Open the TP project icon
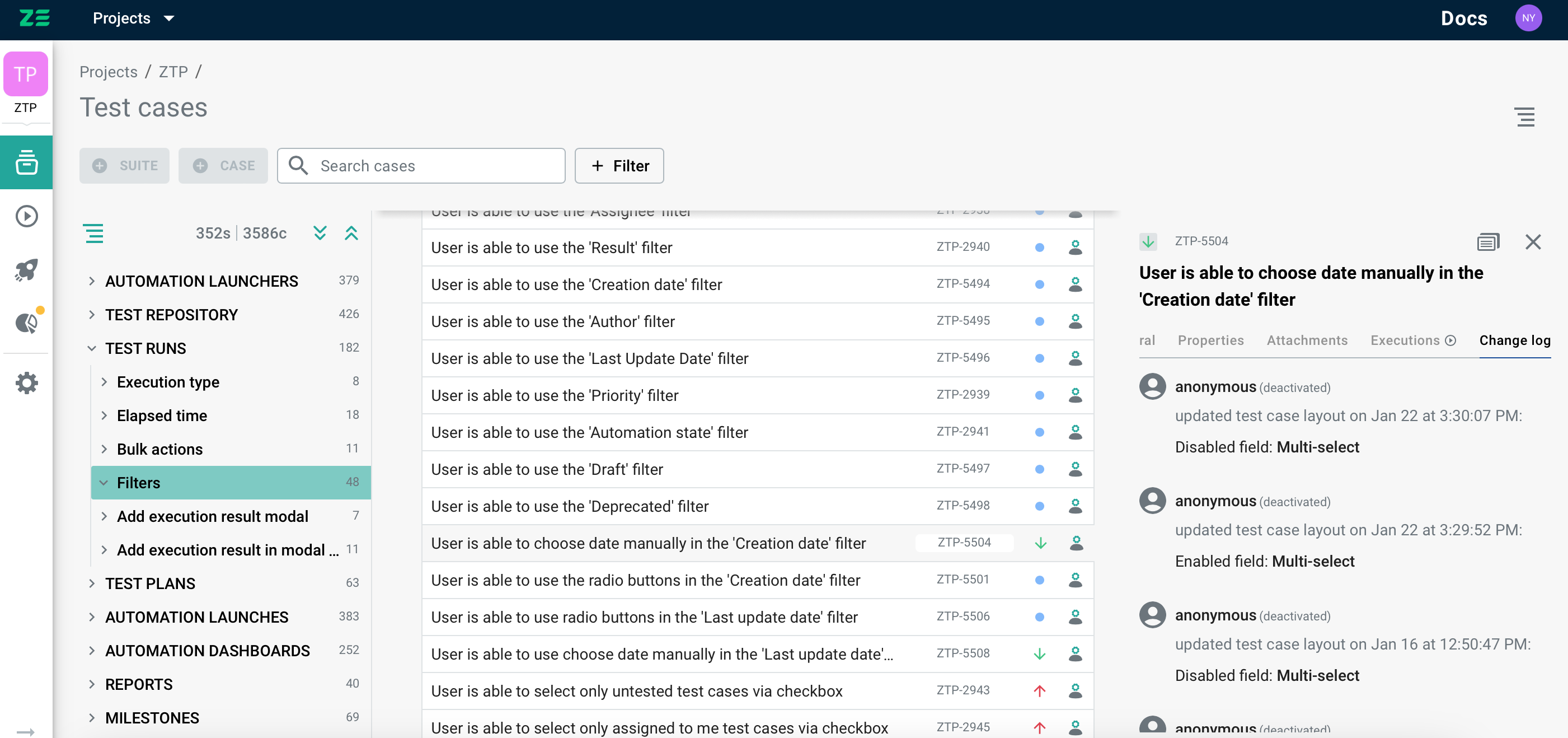This screenshot has width=1568, height=738. tap(26, 74)
